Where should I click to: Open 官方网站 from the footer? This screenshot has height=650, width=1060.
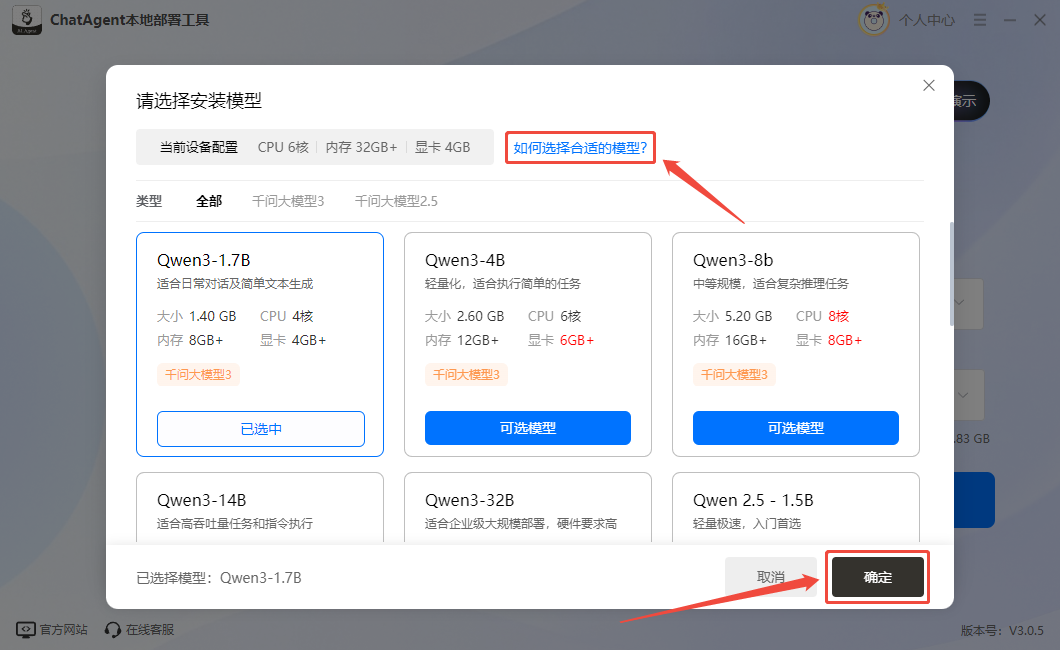pyautogui.click(x=52, y=629)
